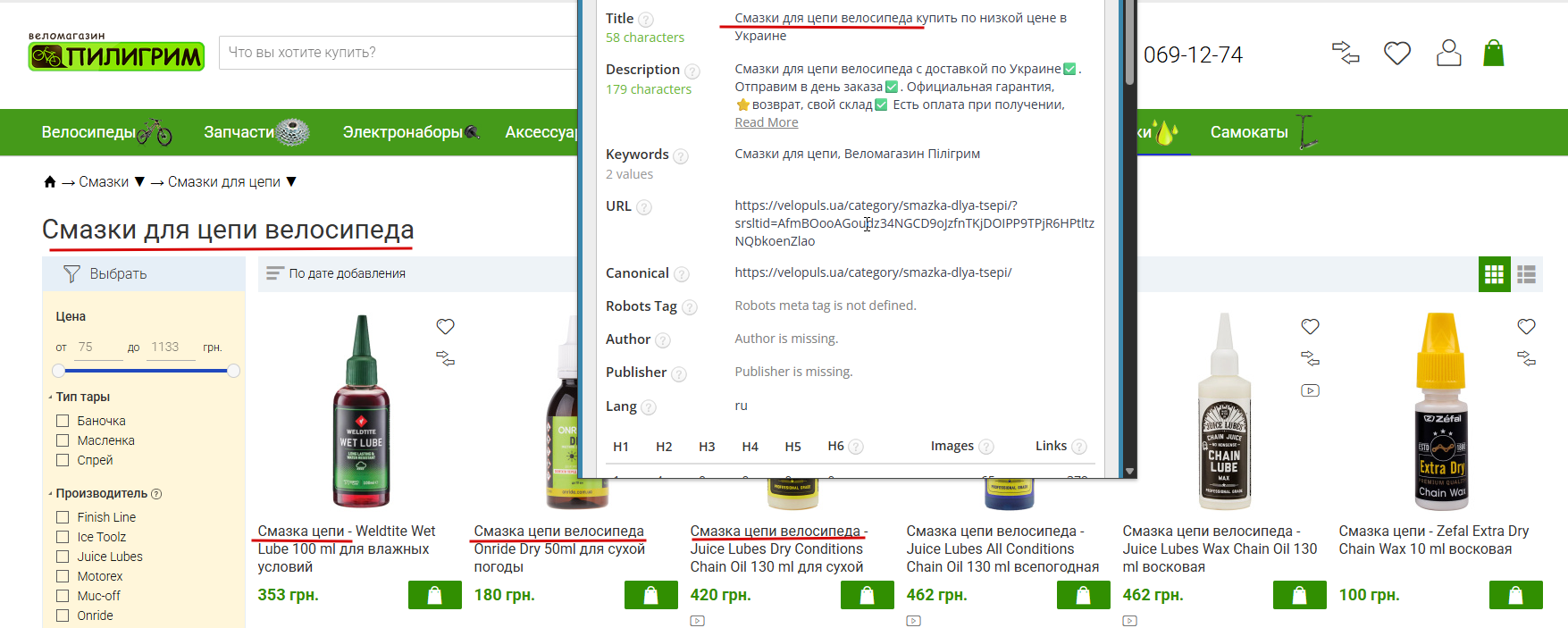Add Juice Lubes Wax Chain Oil to compare
The width and height of the screenshot is (1568, 628).
1310,359
